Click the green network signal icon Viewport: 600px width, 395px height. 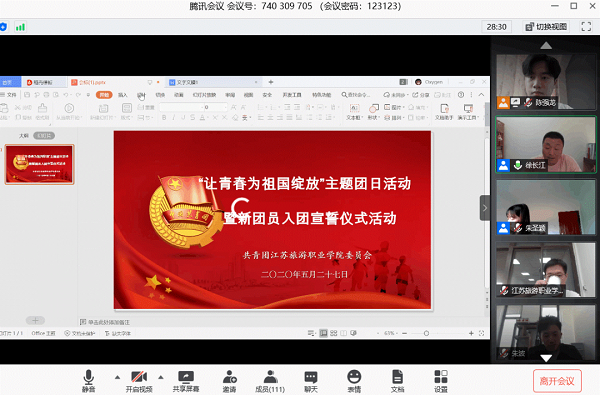point(20,27)
